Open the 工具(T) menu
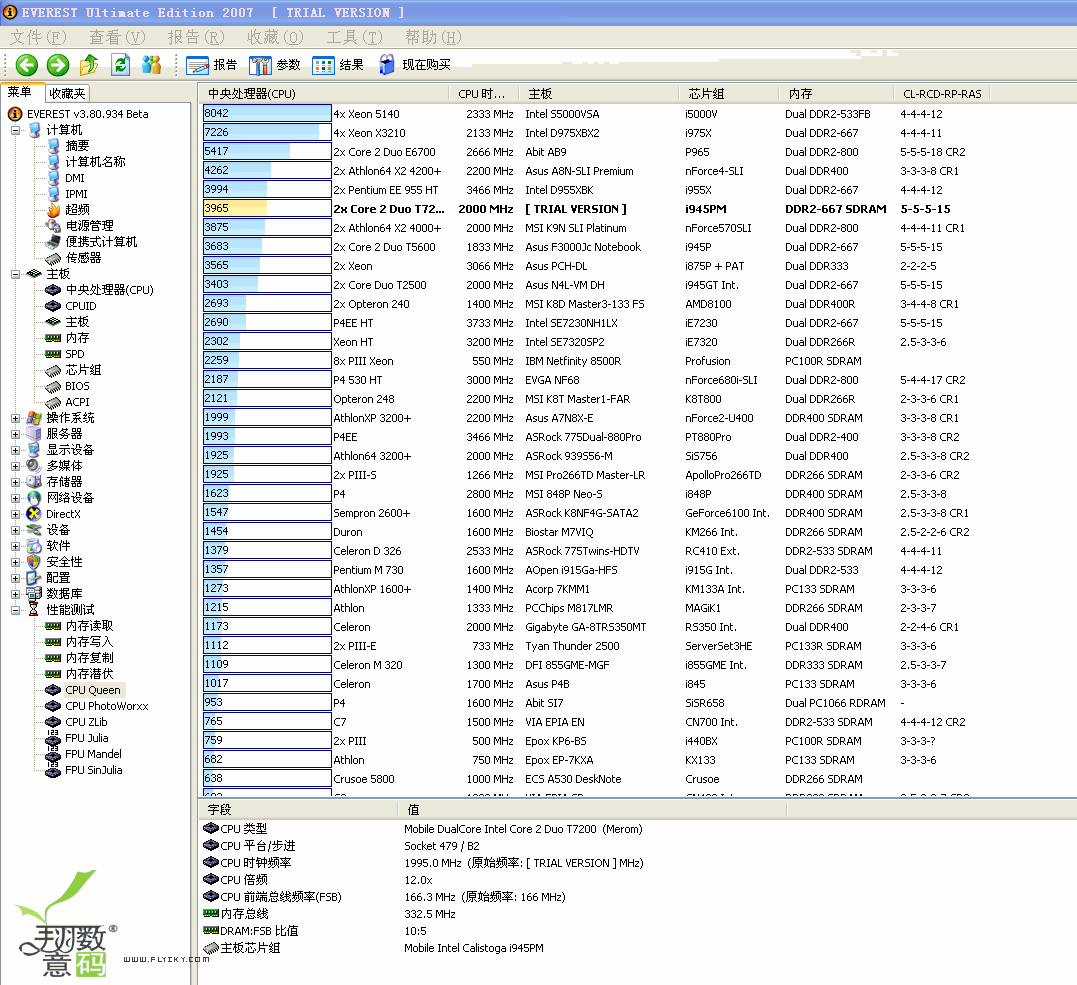 point(354,37)
